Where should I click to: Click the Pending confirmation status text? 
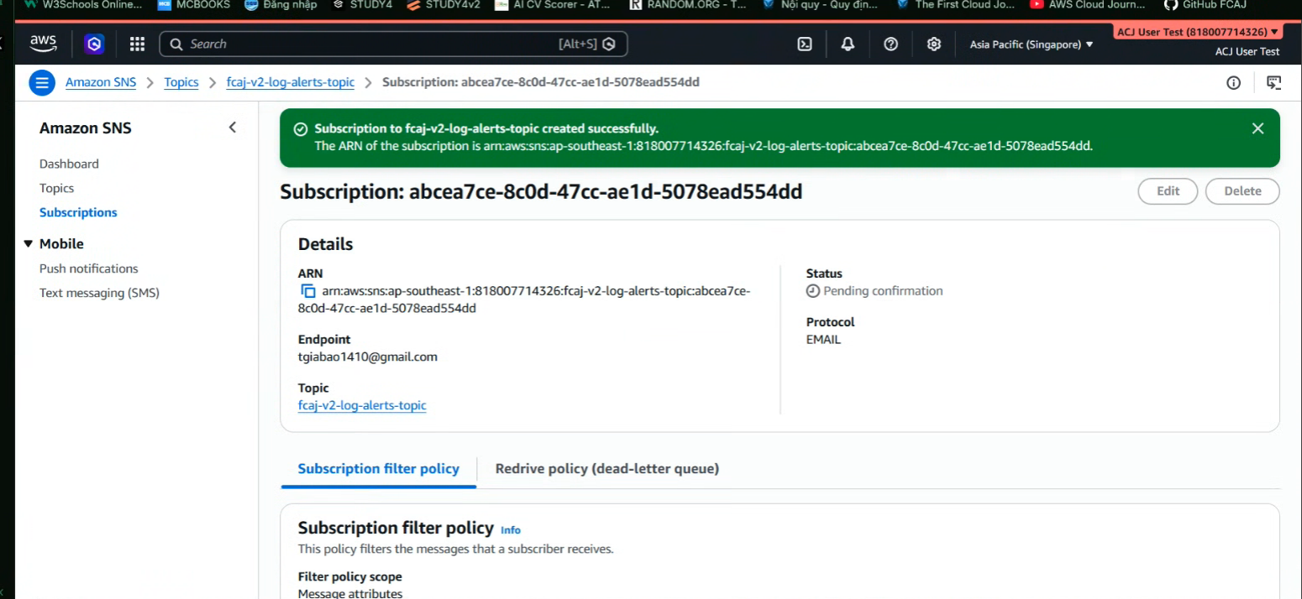883,291
